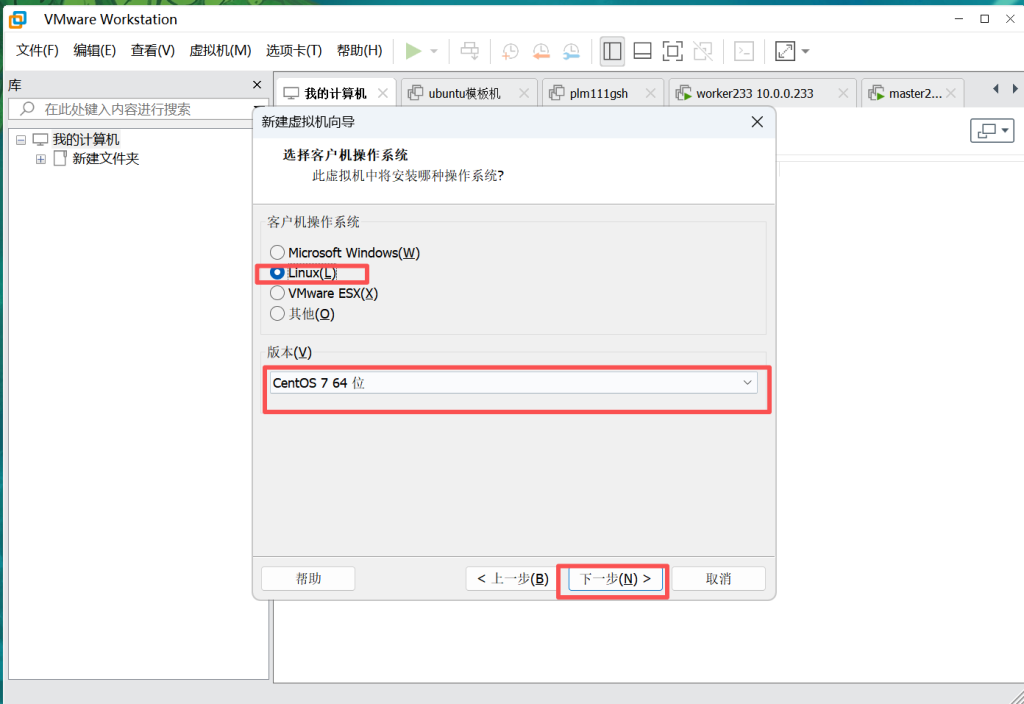Click the revert to snapshot icon
Viewport: 1024px width, 704px height.
coord(540,51)
